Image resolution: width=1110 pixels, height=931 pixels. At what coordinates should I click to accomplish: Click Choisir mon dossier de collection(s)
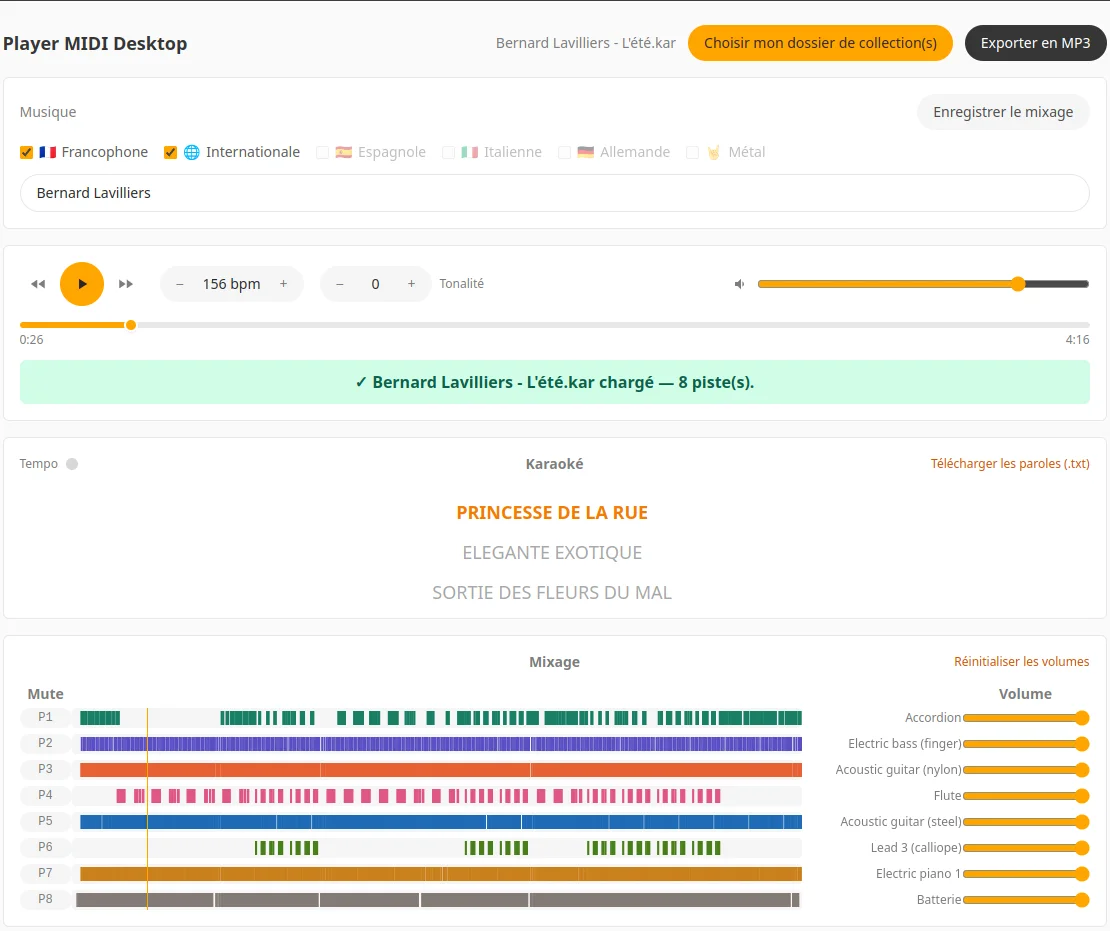[820, 43]
